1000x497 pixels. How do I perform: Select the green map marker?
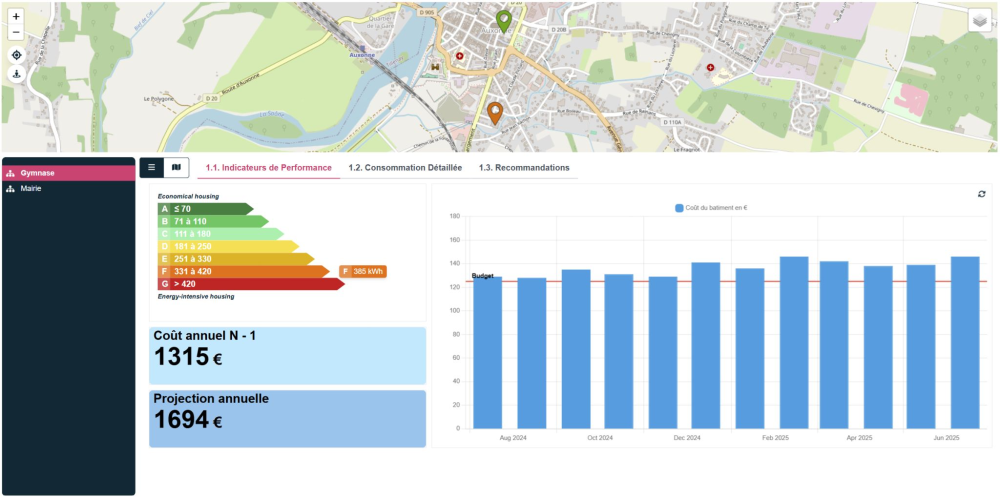tap(504, 20)
